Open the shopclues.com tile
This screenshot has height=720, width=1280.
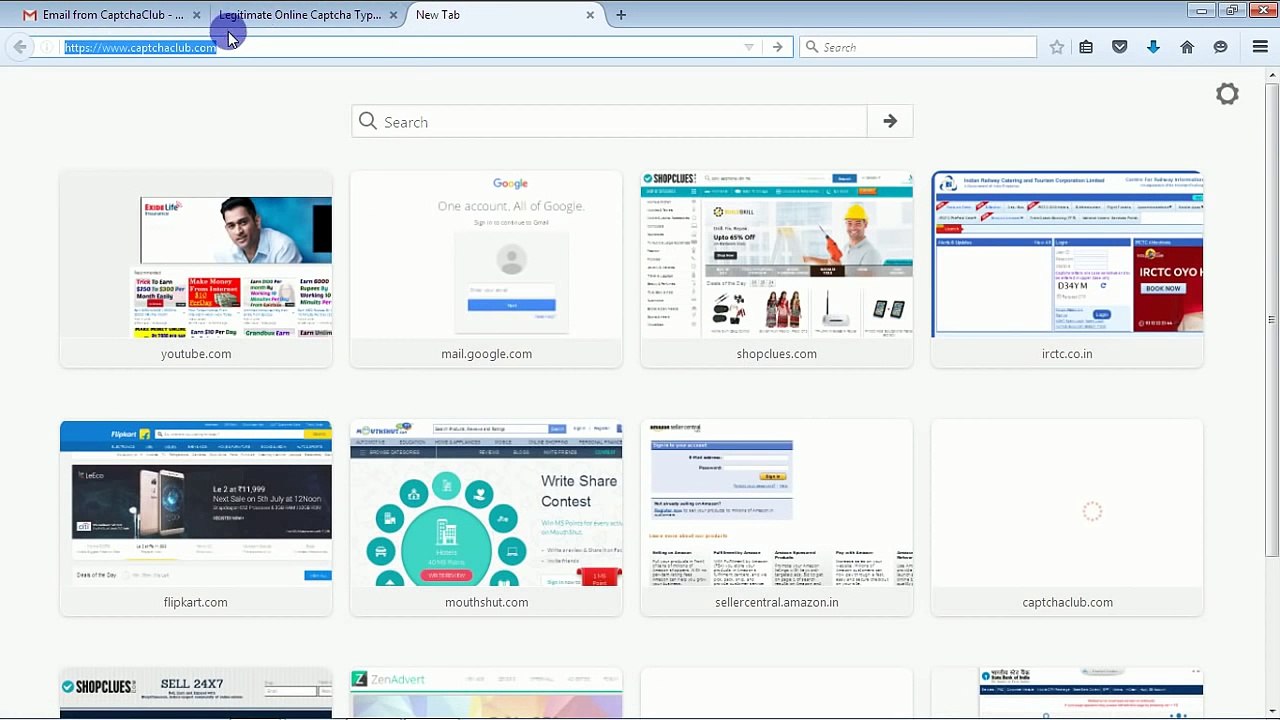coord(777,269)
